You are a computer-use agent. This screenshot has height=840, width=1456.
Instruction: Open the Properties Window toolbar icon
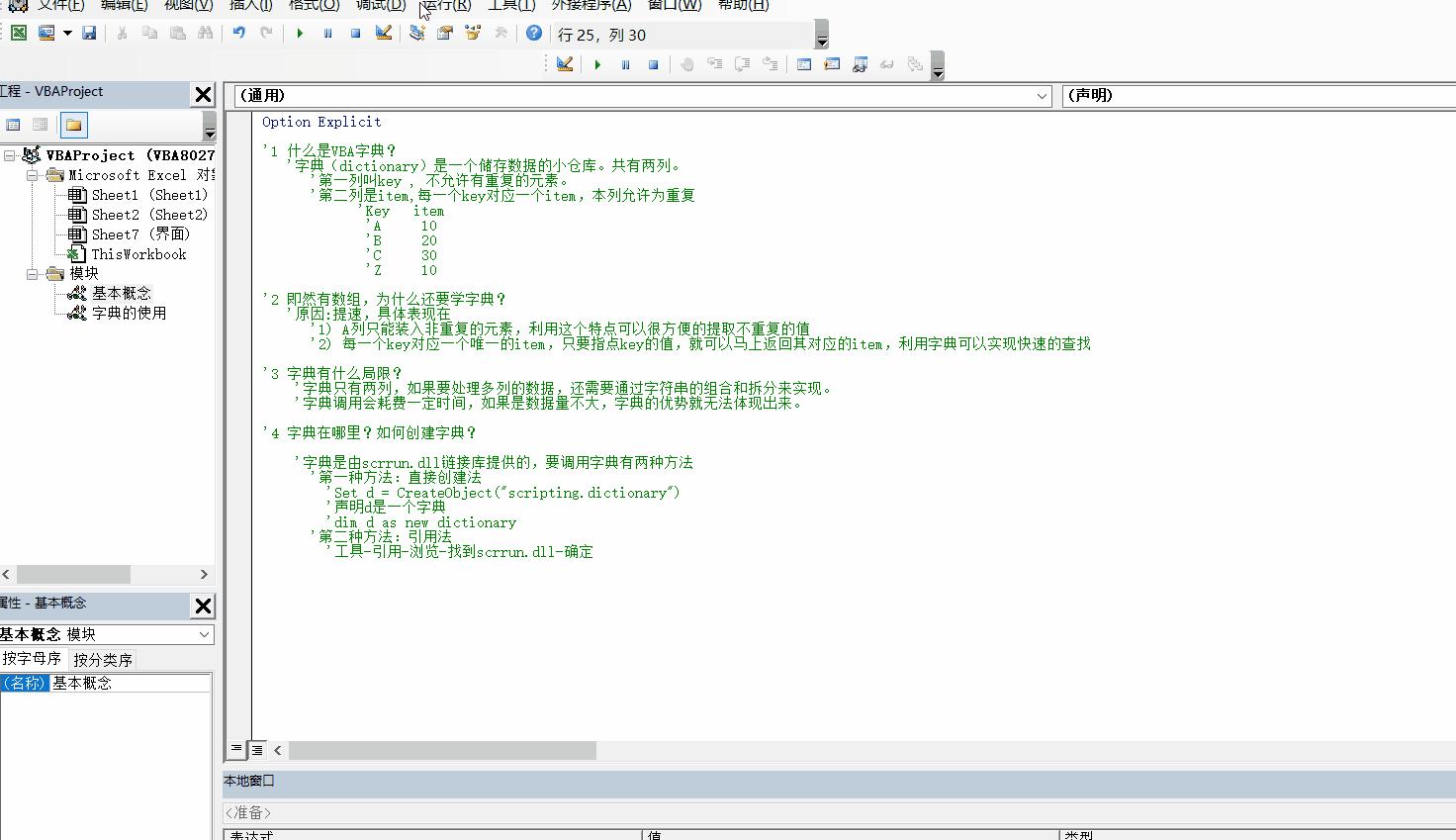point(444,34)
